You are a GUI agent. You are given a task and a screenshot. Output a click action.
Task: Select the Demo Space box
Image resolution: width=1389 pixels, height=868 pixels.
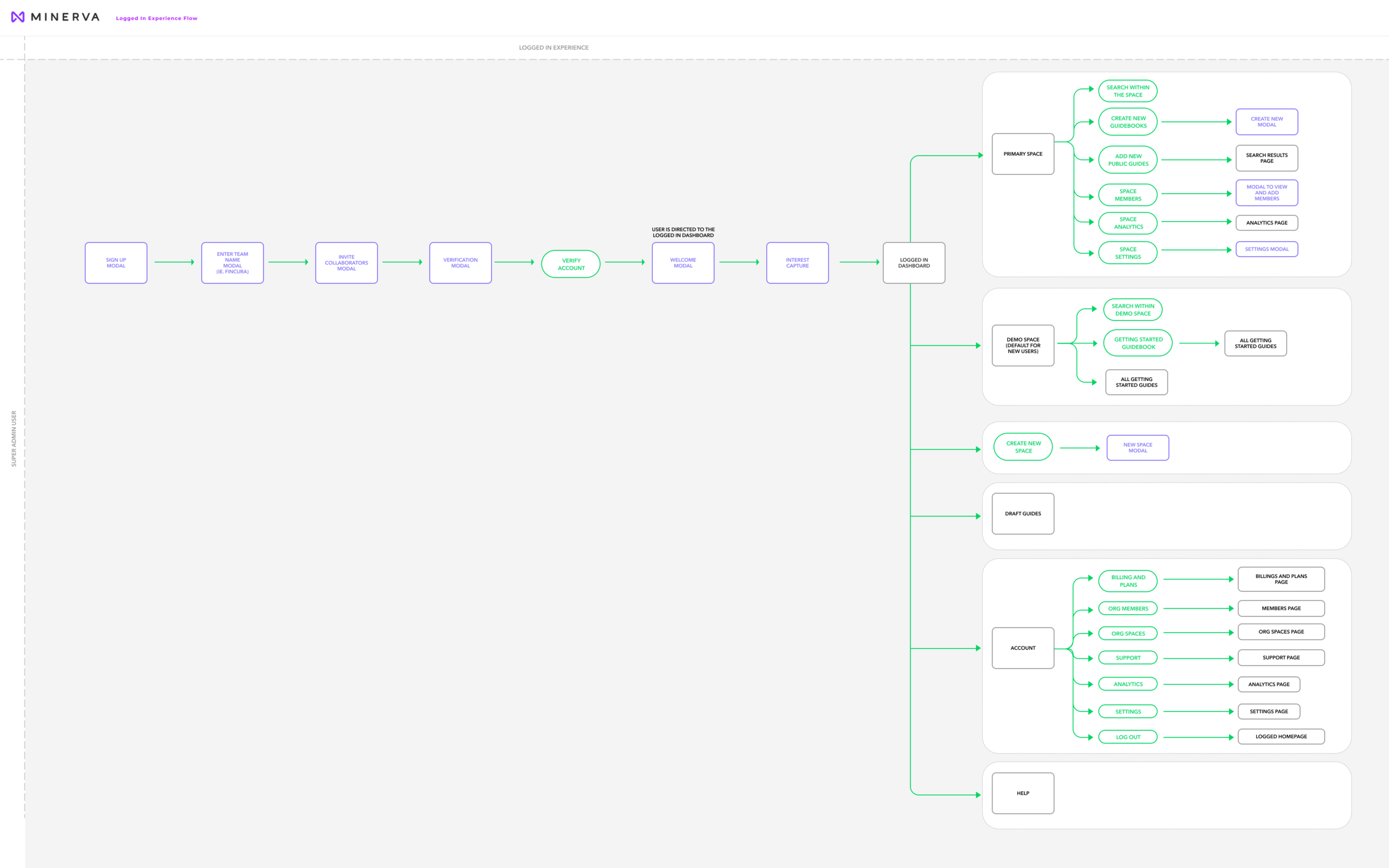click(1023, 345)
